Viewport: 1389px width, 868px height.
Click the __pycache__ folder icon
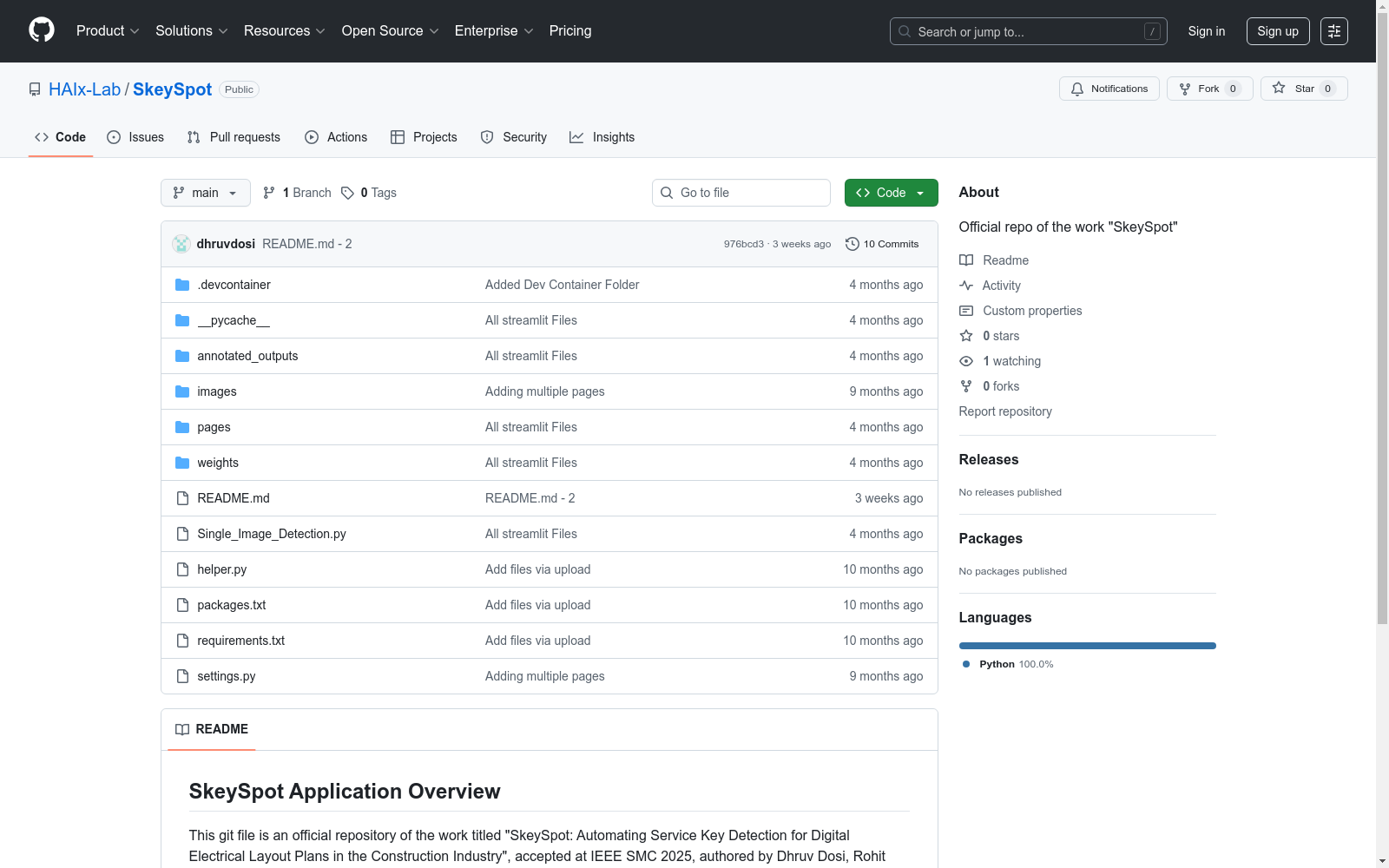tap(182, 320)
